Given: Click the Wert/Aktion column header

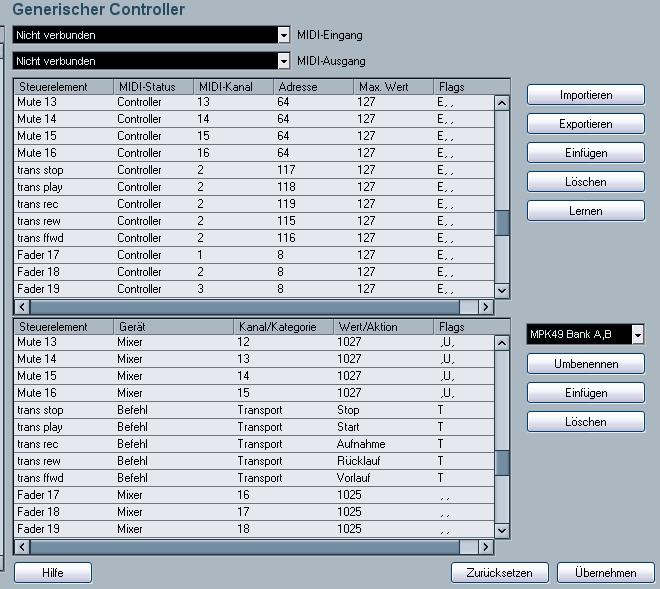Looking at the screenshot, I should coord(383,327).
